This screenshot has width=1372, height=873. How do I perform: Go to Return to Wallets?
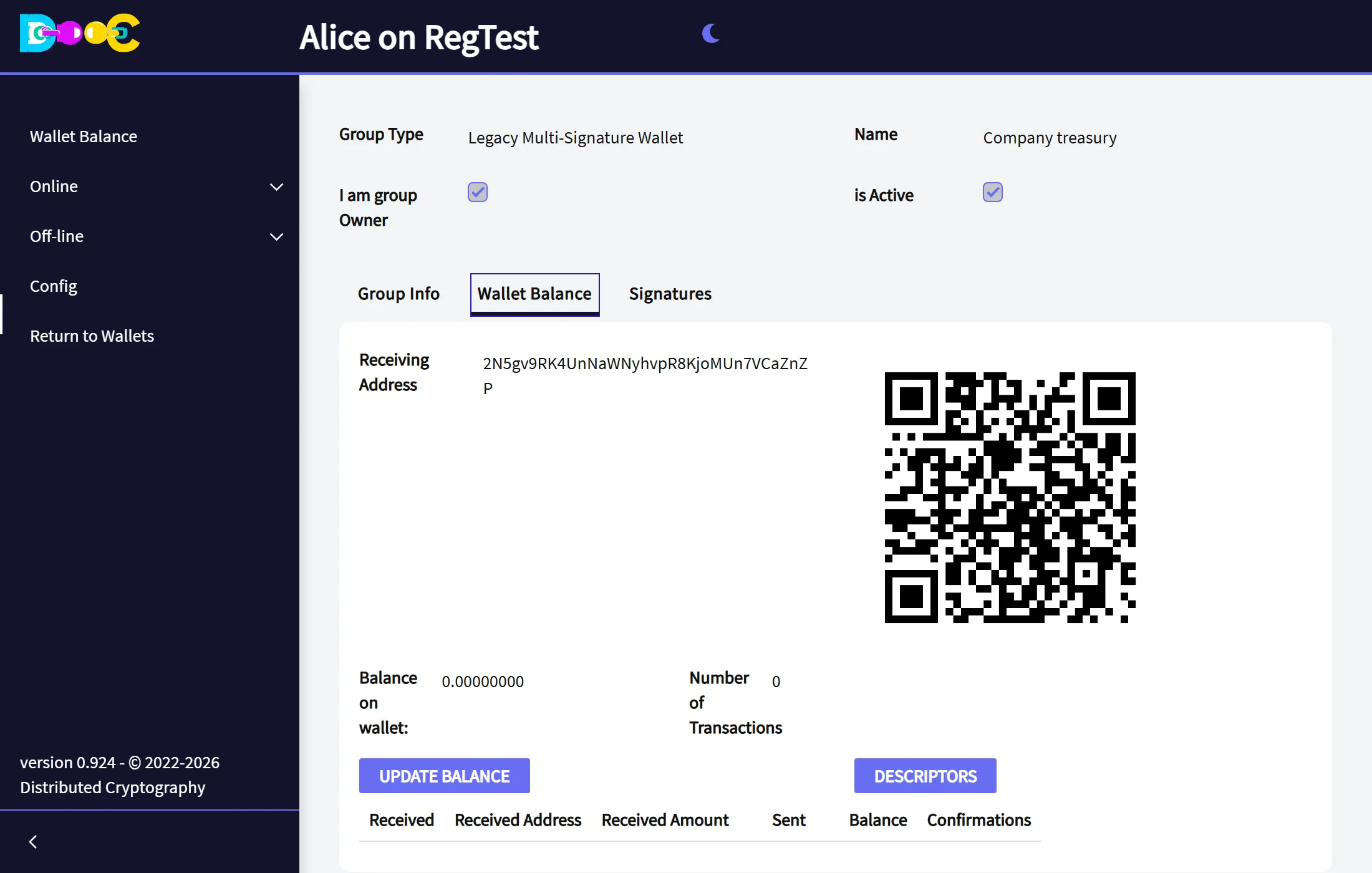[x=92, y=336]
